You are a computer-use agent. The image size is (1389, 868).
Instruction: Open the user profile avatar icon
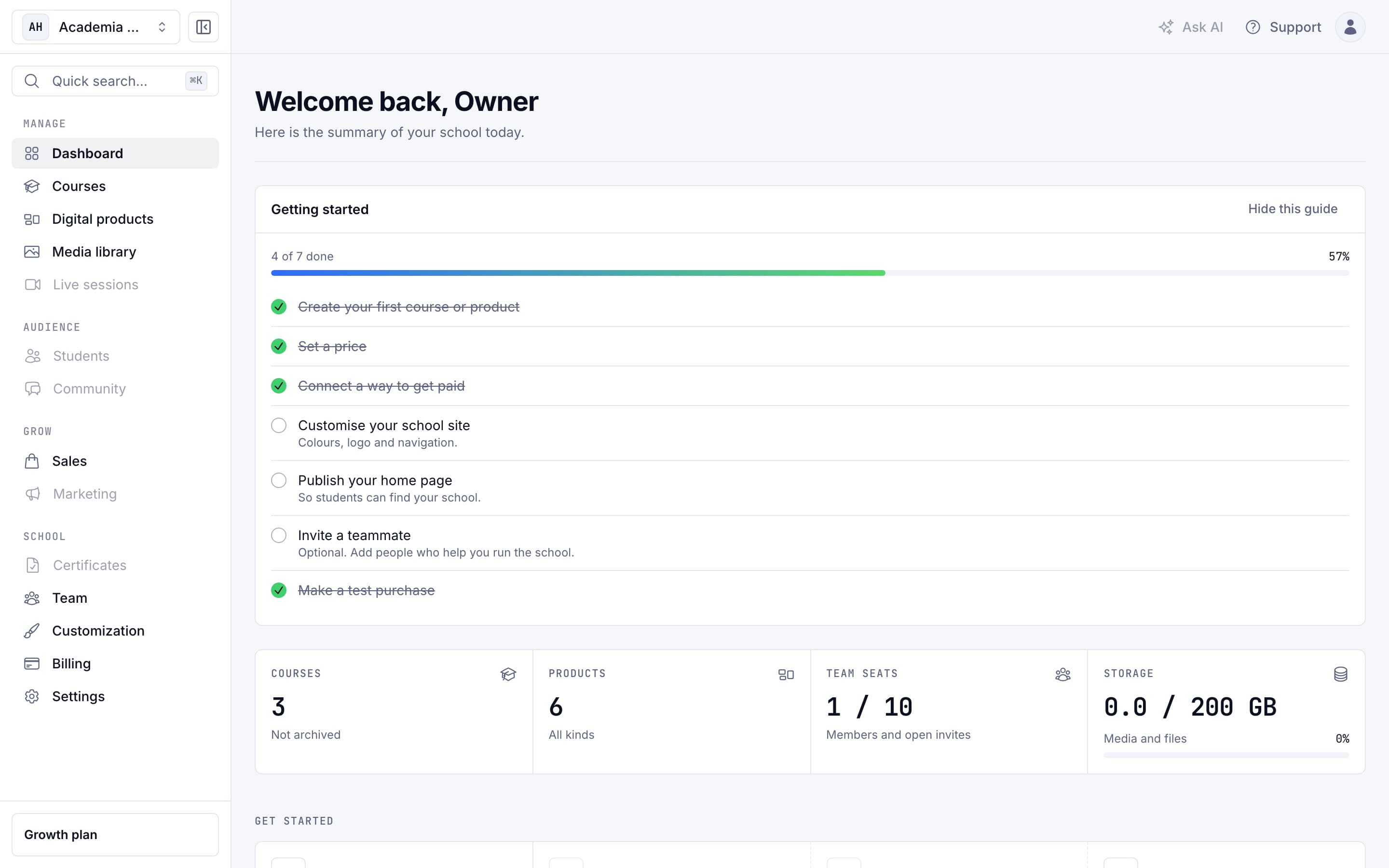(x=1350, y=27)
